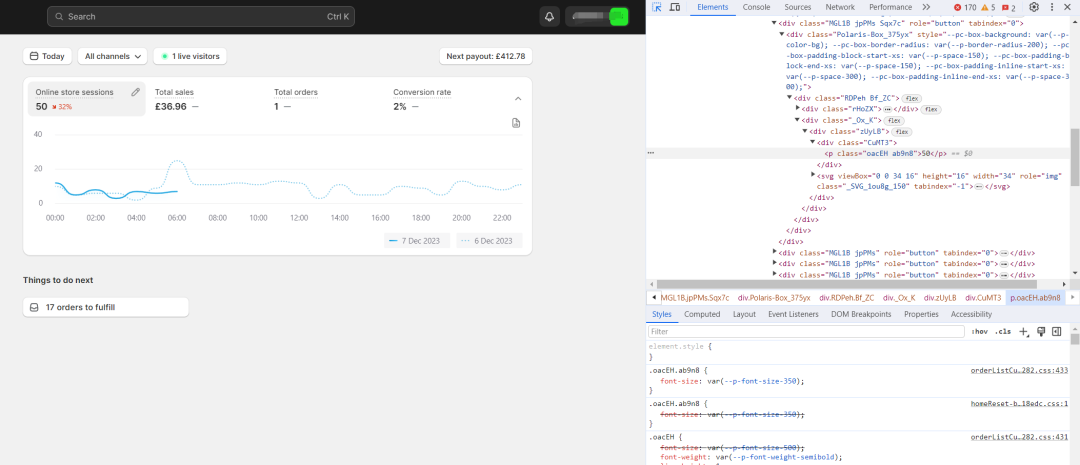1080x465 pixels.
Task: Collapse the metrics card chevron
Action: pyautogui.click(x=518, y=99)
